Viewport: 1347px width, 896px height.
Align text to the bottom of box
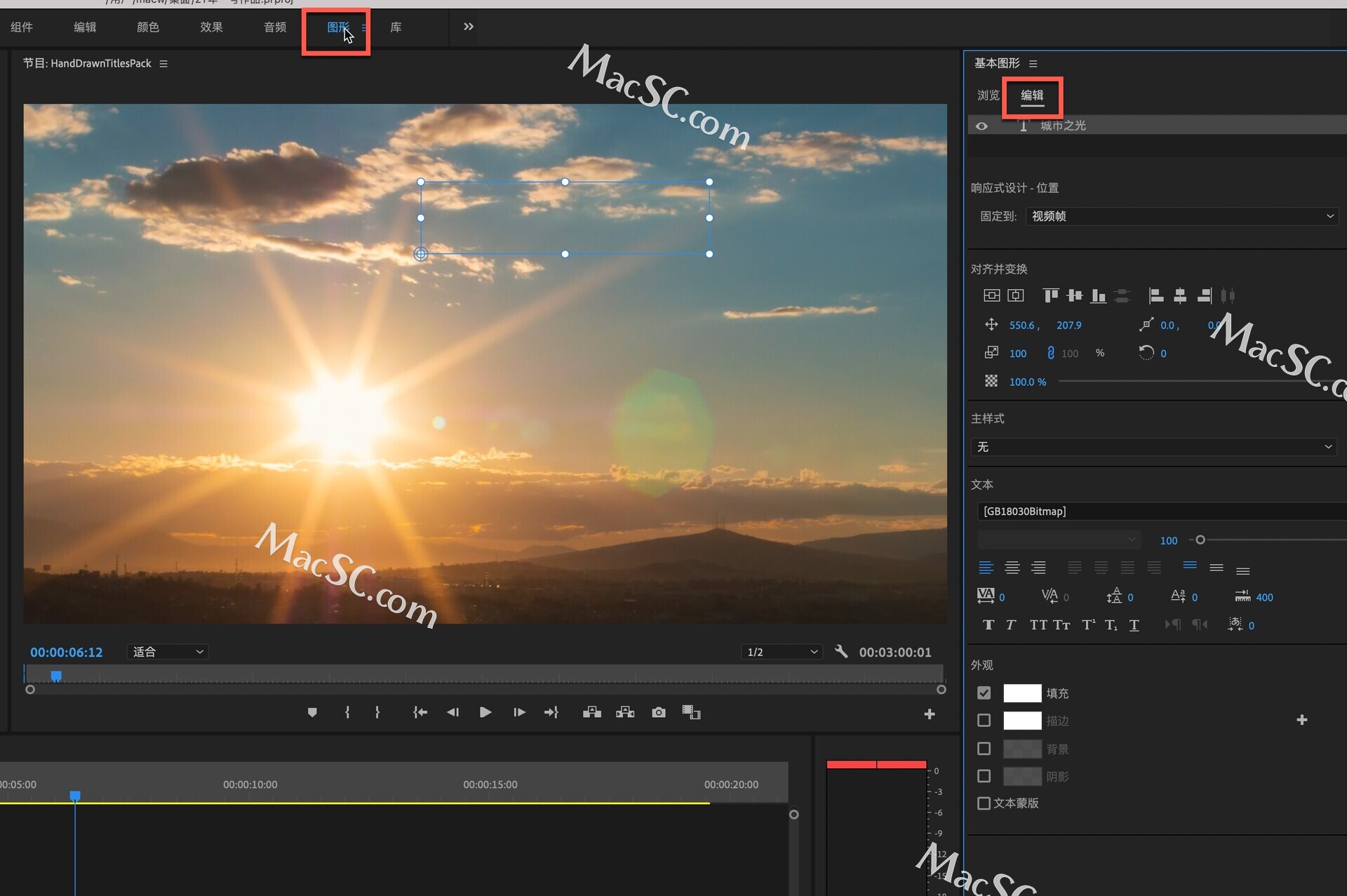[1242, 570]
